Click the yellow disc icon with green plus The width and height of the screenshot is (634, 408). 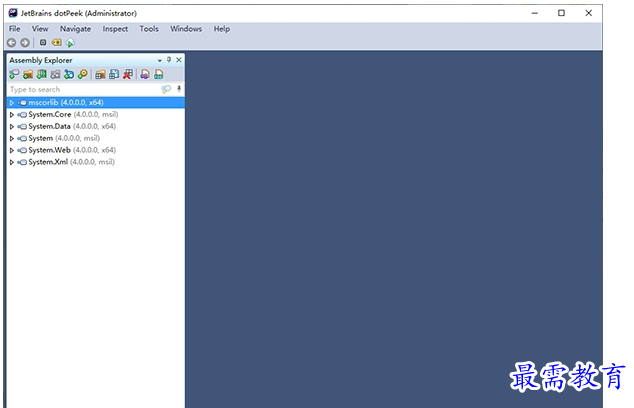(83, 74)
